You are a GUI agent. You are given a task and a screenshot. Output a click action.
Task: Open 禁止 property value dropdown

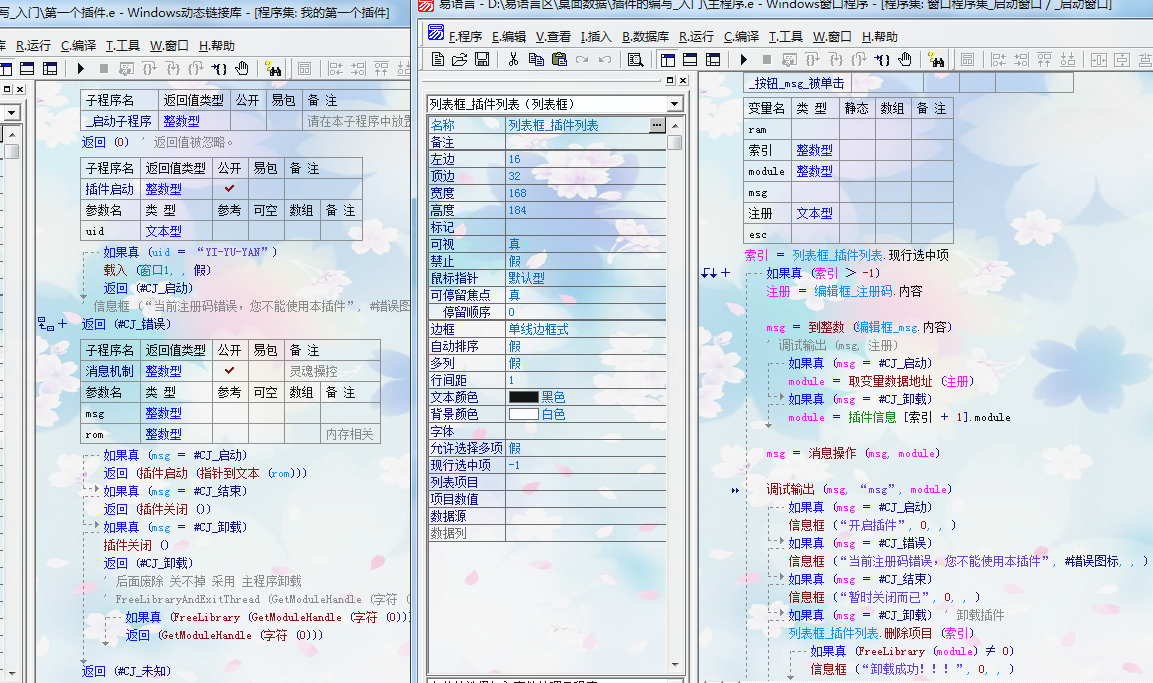585,261
